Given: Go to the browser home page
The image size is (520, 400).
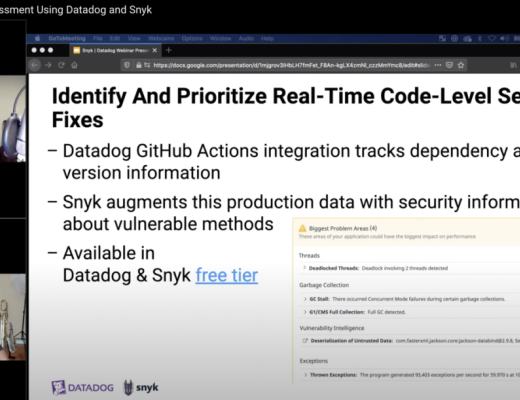Looking at the screenshot, I should pyautogui.click(x=74, y=65).
